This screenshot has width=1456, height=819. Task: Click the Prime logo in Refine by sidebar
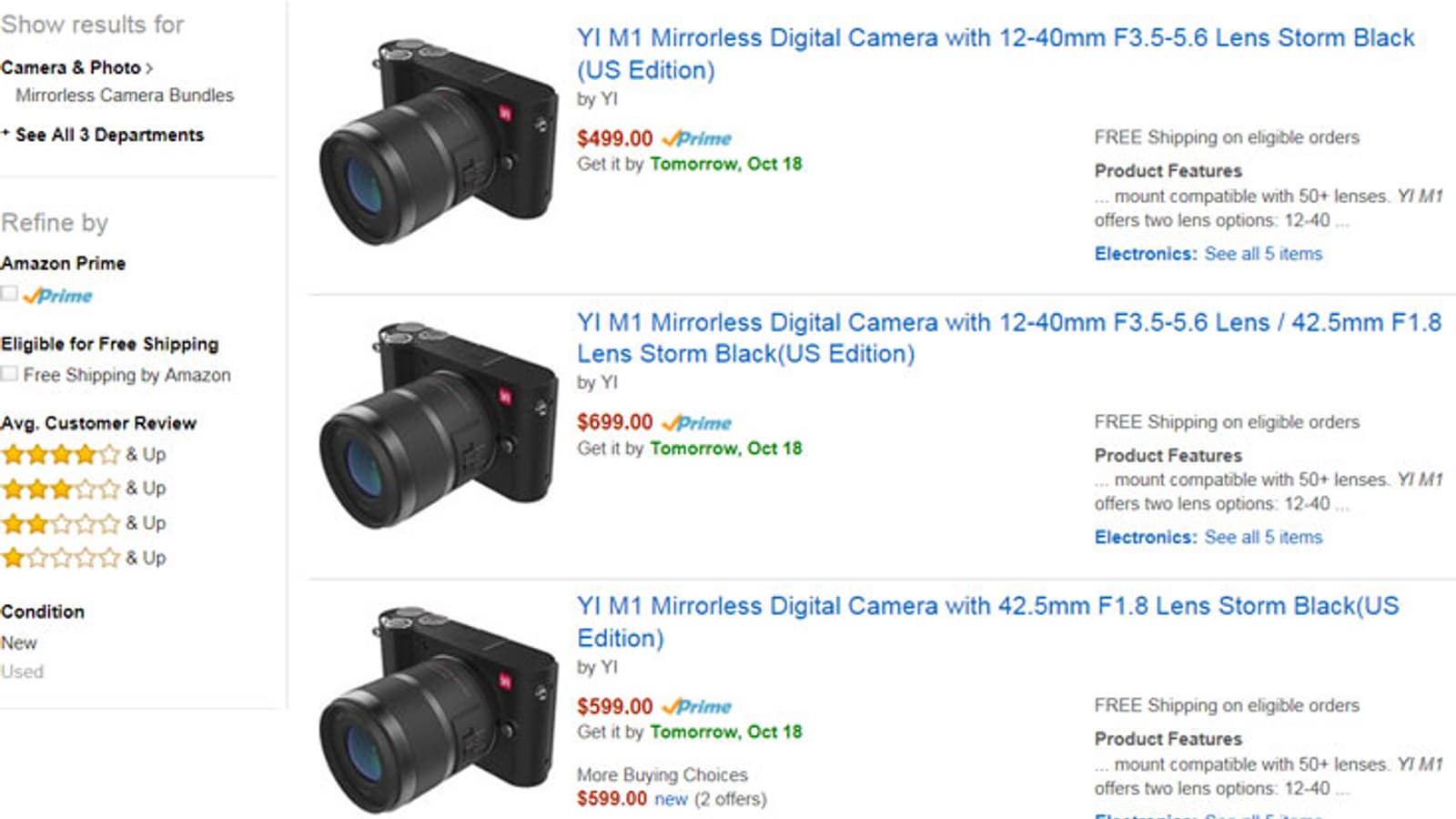point(58,296)
